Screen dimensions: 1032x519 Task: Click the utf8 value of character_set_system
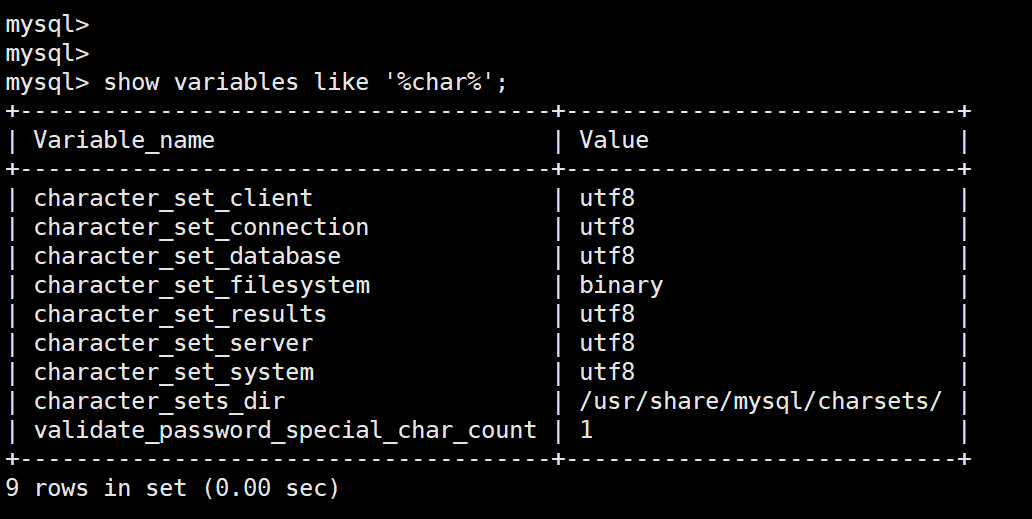tap(607, 372)
